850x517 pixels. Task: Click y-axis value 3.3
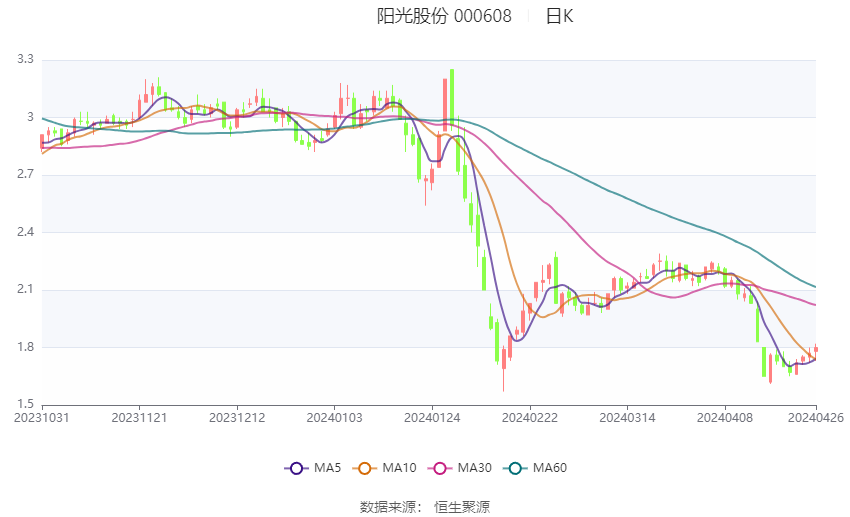click(25, 59)
